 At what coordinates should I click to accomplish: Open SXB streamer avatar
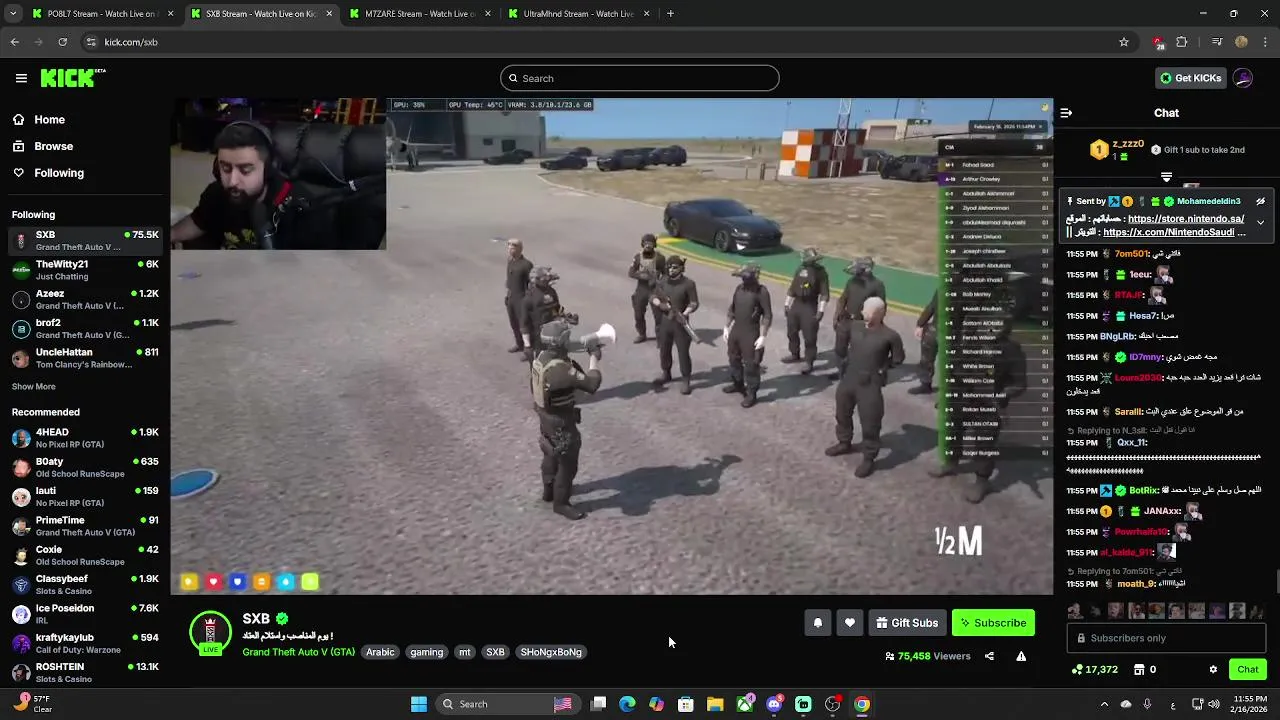click(210, 632)
